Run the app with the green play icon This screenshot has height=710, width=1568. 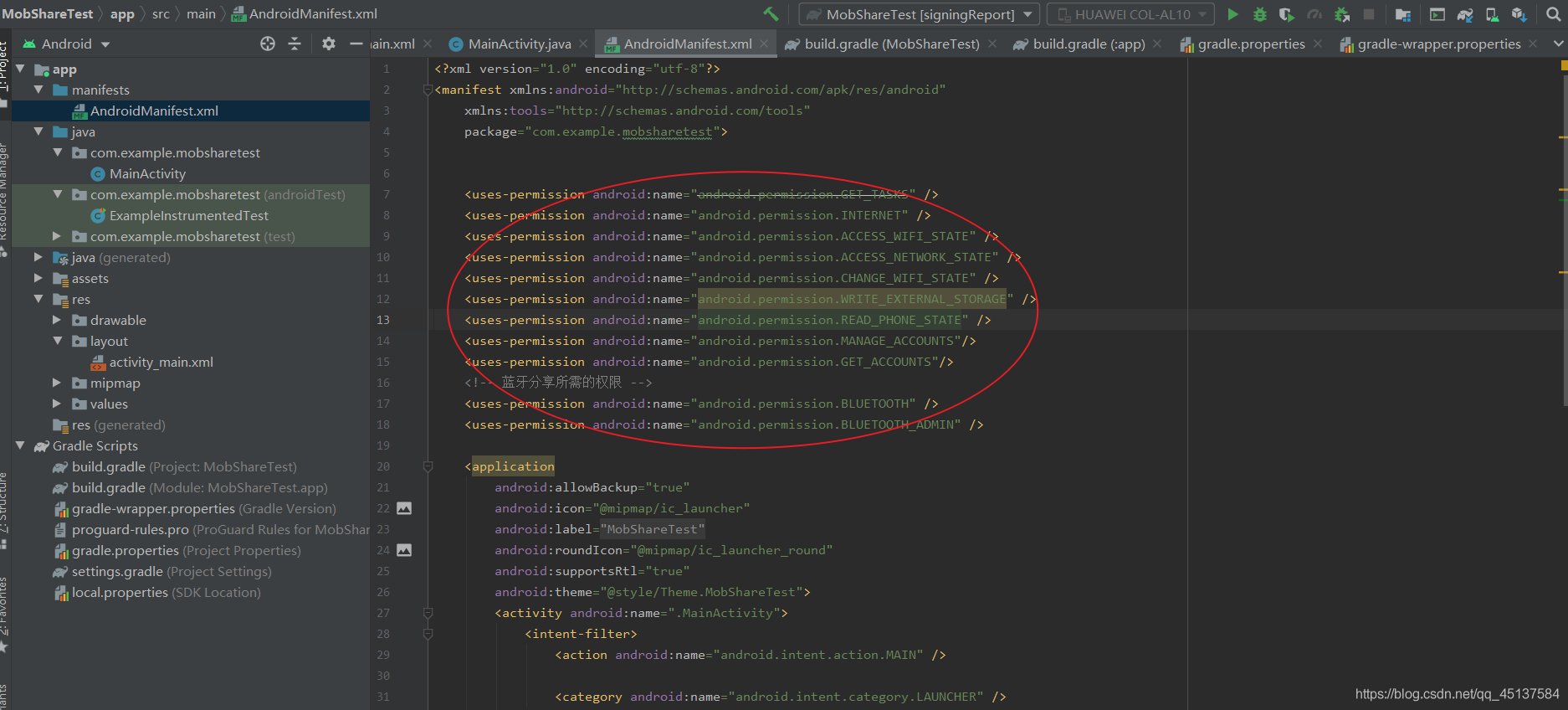pyautogui.click(x=1232, y=14)
